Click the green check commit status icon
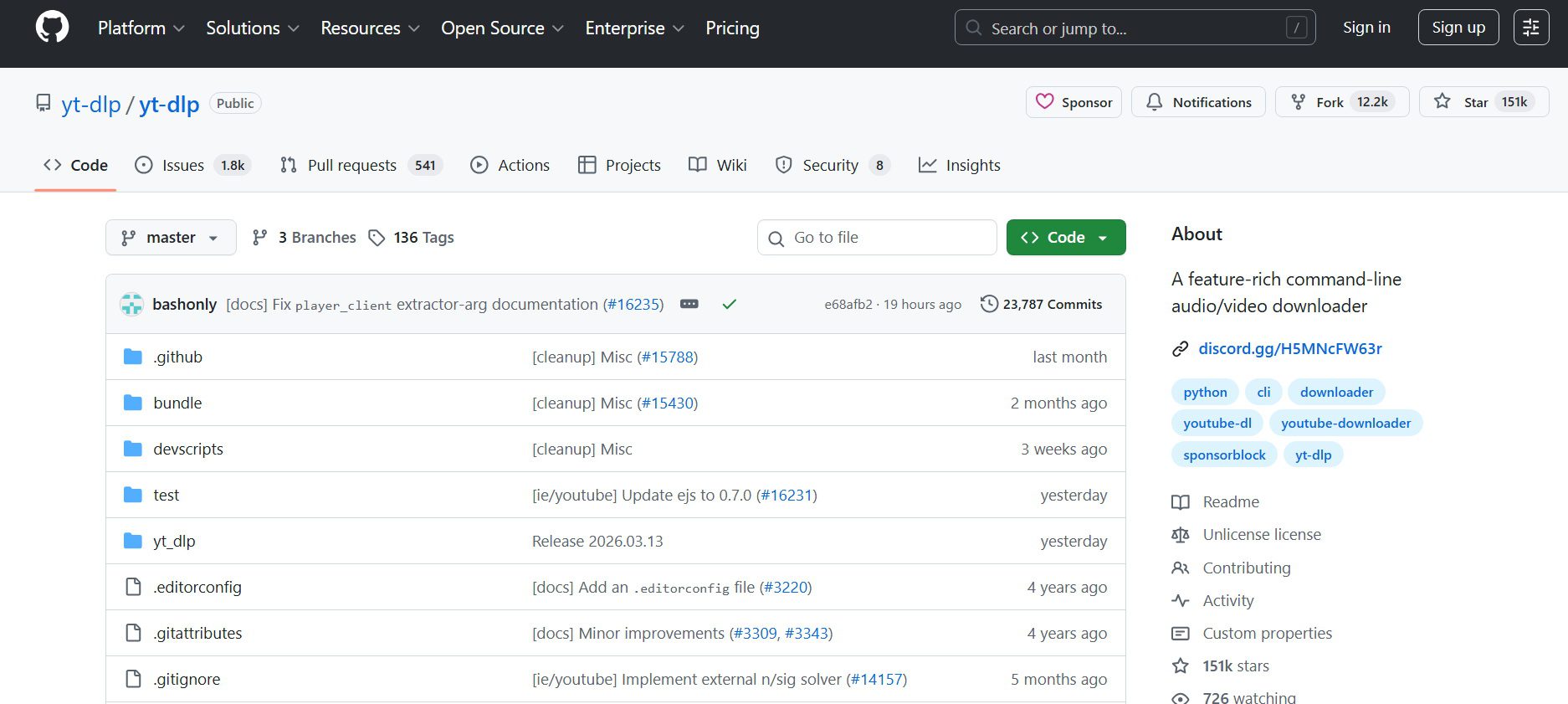 729,305
